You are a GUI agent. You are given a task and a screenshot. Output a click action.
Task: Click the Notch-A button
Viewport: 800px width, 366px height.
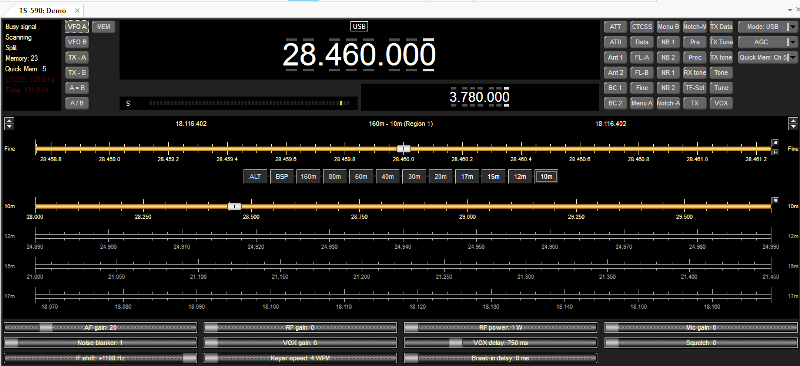668,103
